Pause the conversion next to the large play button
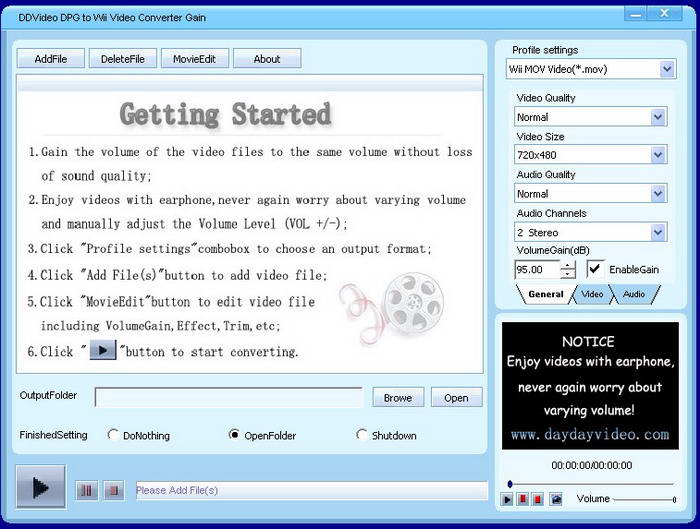700x529 pixels. (87, 491)
